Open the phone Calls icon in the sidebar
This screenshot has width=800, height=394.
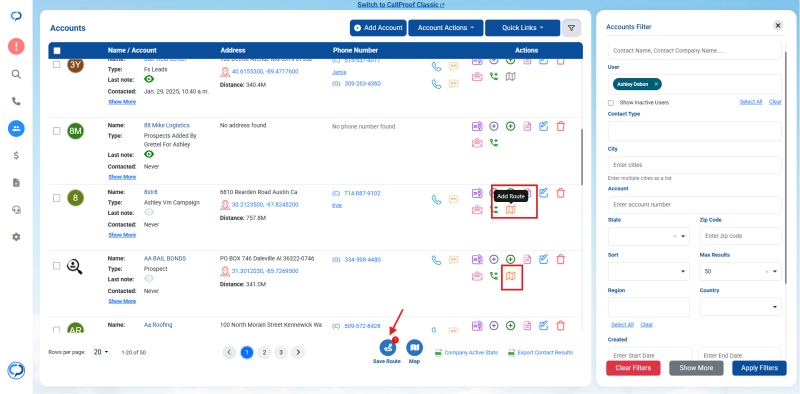coord(16,102)
